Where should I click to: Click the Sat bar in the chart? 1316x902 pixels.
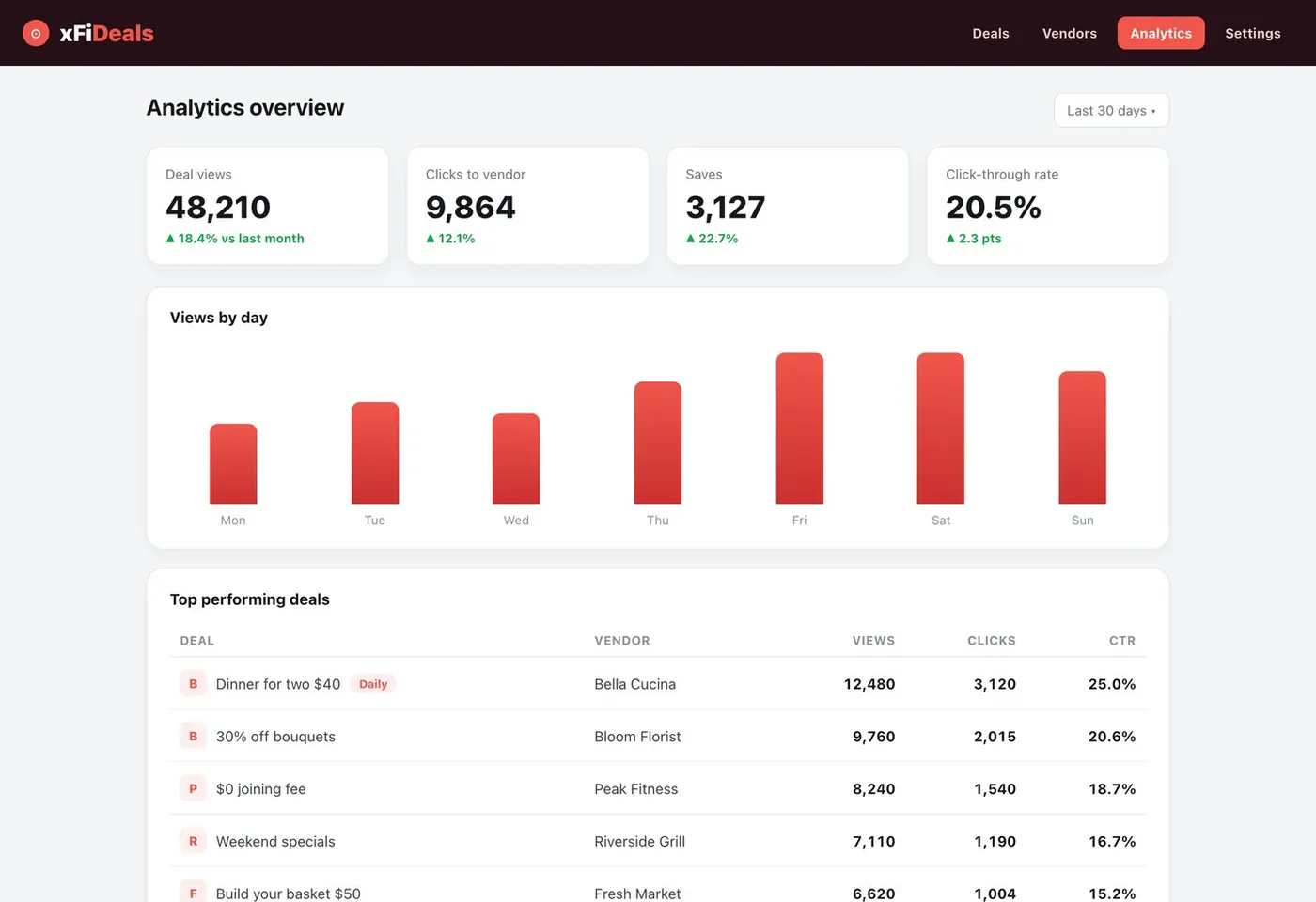(x=941, y=428)
